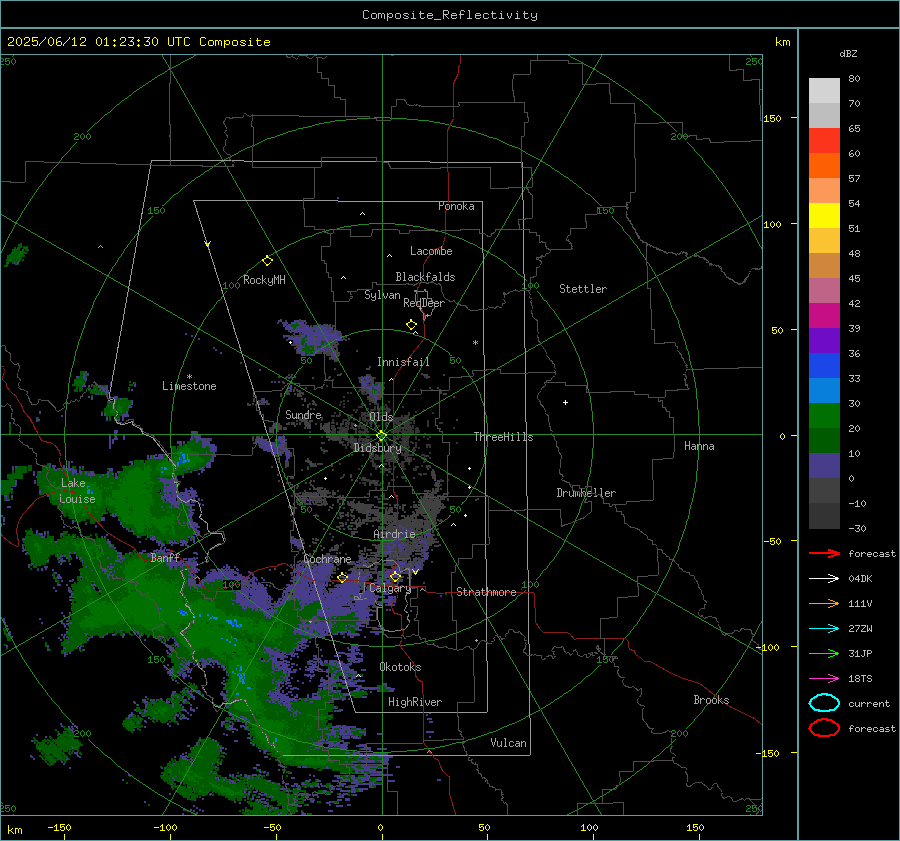This screenshot has width=900, height=841.
Task: Click the Vulcan town label
Action: click(508, 743)
